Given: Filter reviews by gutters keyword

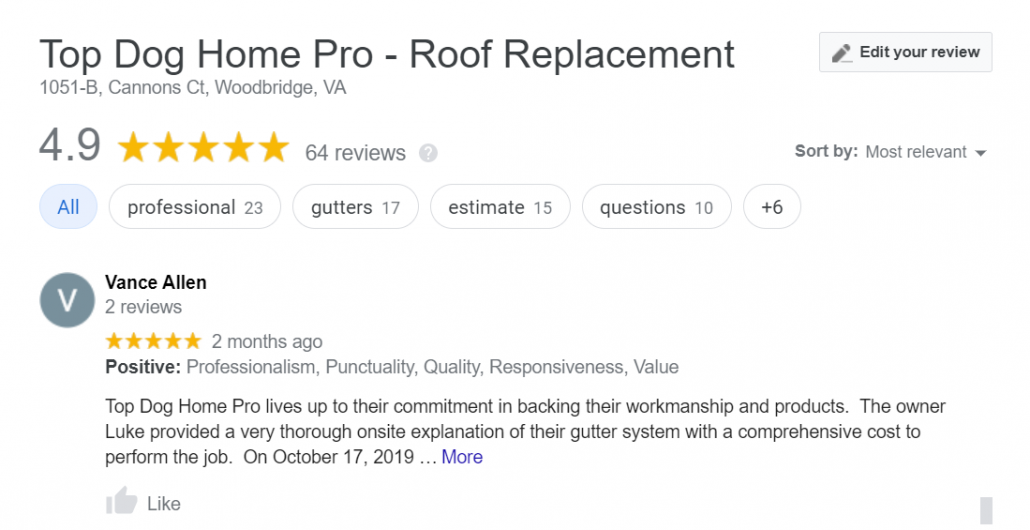Looking at the screenshot, I should [355, 207].
